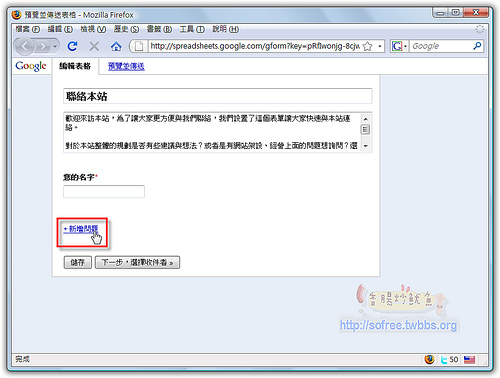This screenshot has height=378, width=500.
Task: Open the 預覽並傳送 tab link
Action: point(126,66)
